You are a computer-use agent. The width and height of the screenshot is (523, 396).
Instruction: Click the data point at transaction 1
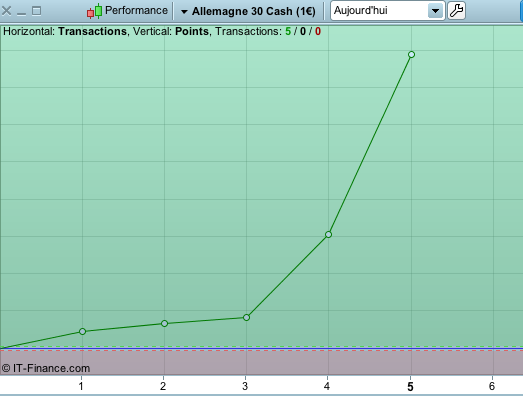pos(82,331)
